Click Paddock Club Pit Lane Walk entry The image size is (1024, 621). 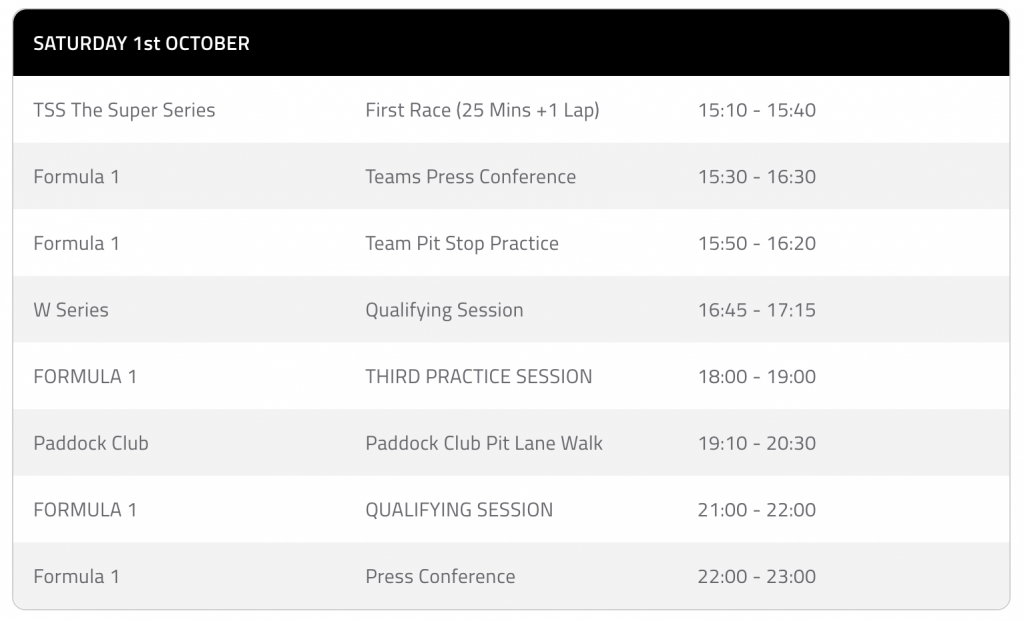(x=484, y=443)
